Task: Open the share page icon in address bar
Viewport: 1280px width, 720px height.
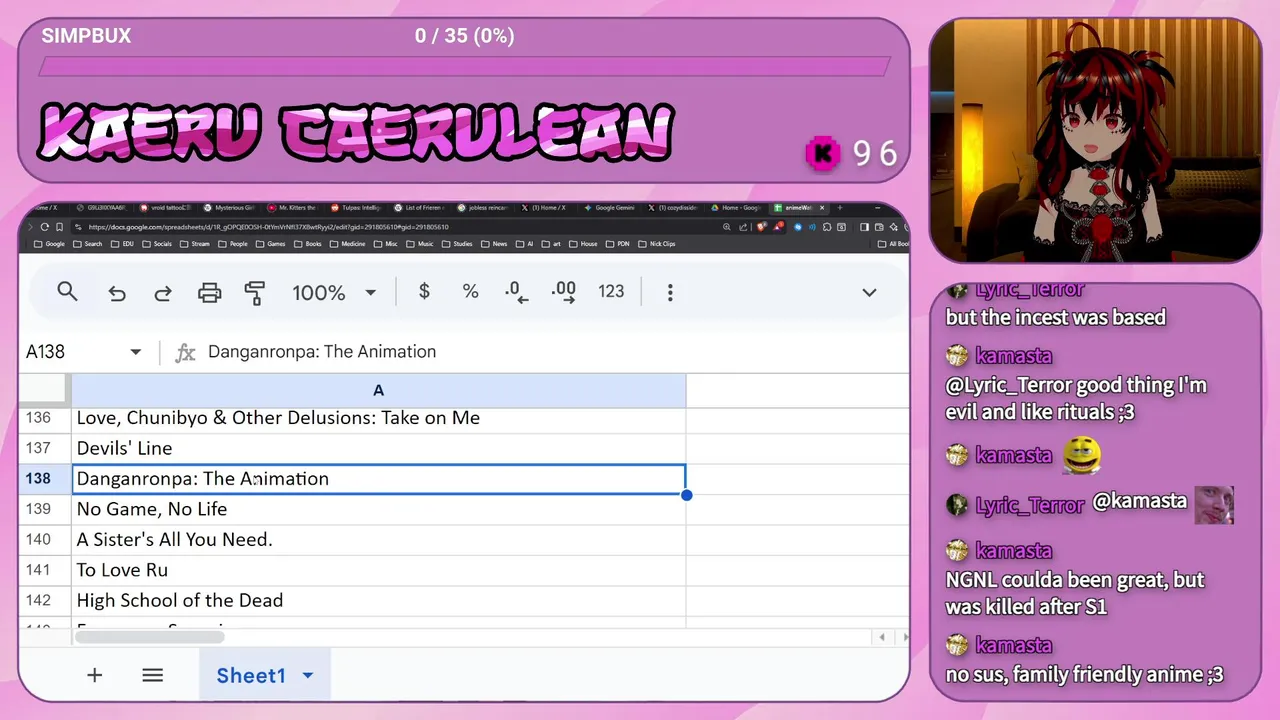Action: coord(743,227)
